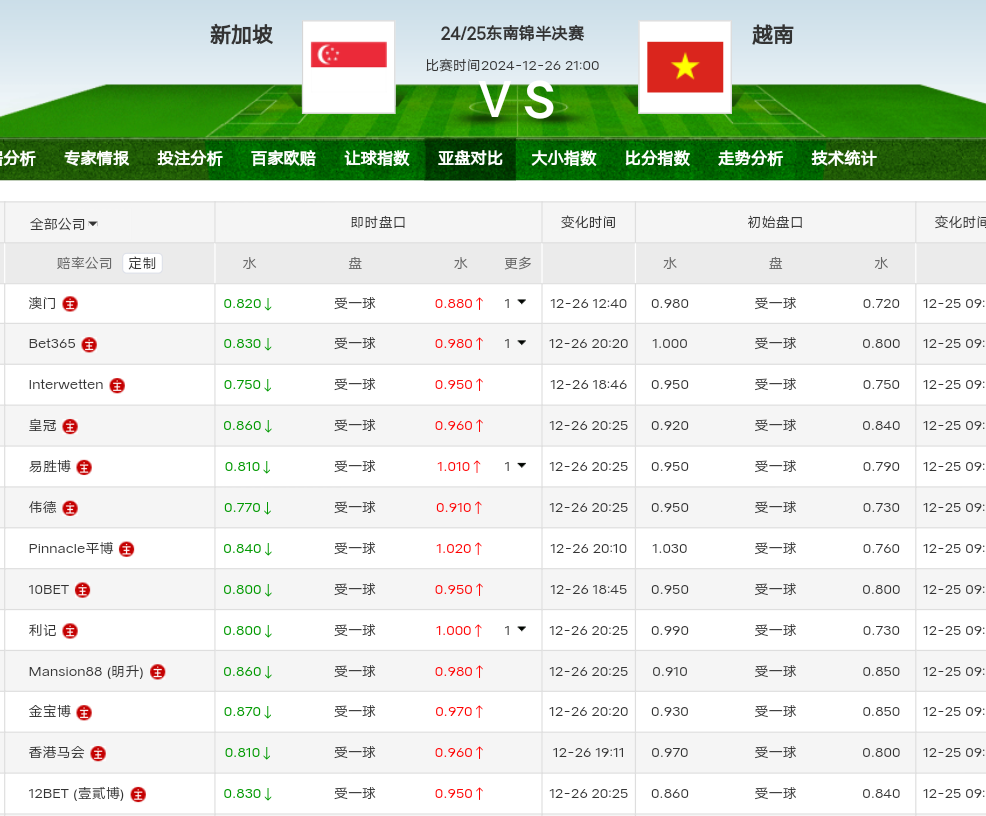Screen dimensions: 986x816
Task: Open the Bet365 company link
Action: pyautogui.click(x=52, y=344)
